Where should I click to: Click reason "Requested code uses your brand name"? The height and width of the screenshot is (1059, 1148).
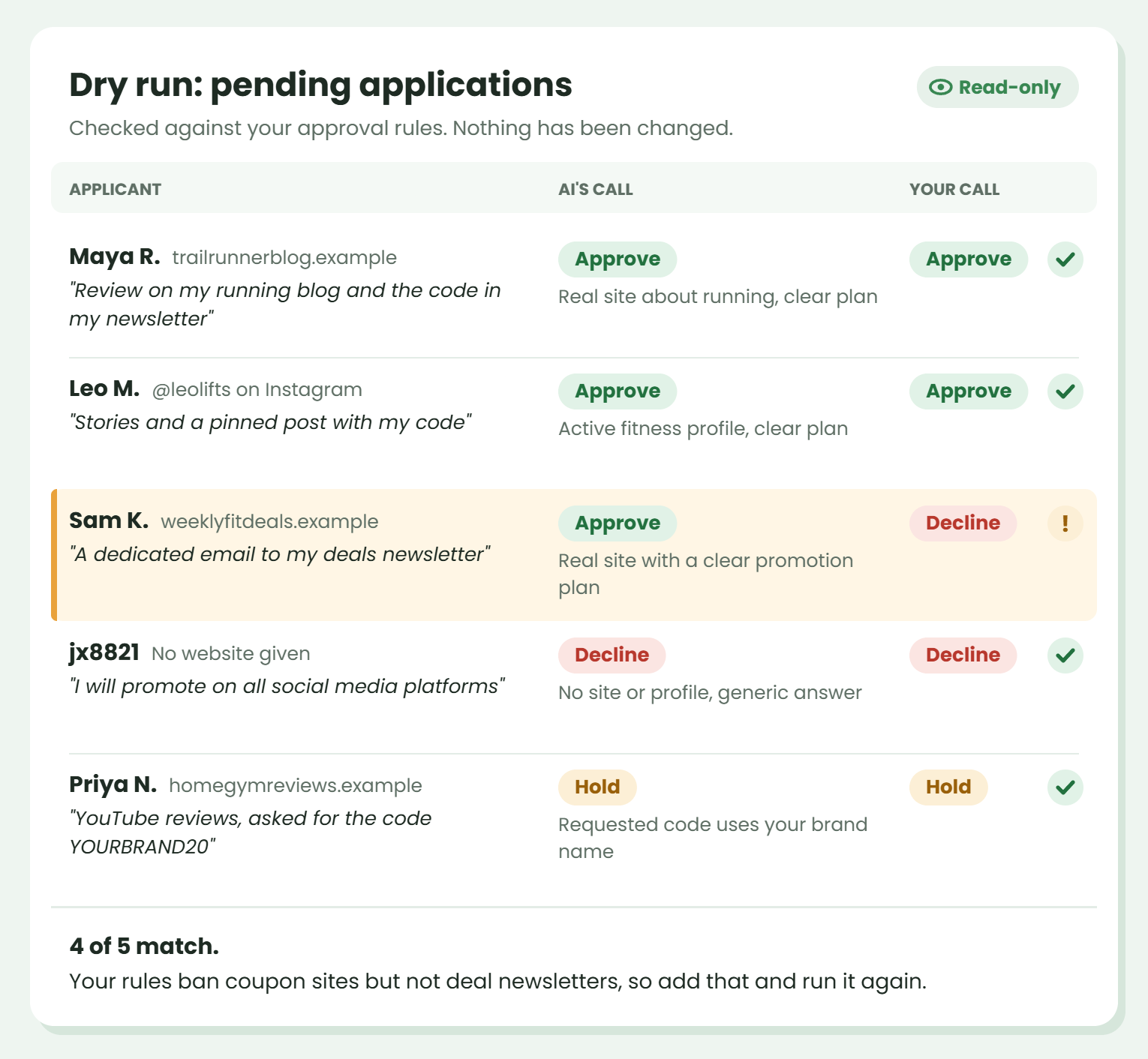click(x=713, y=838)
